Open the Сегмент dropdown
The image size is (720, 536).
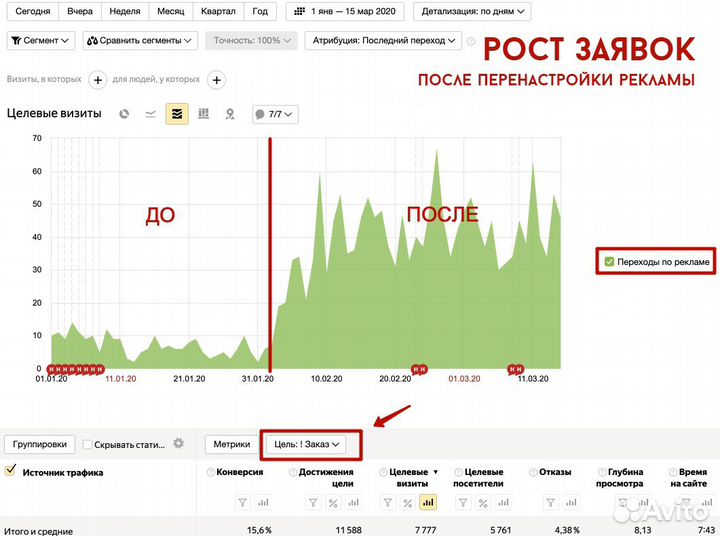[40, 40]
